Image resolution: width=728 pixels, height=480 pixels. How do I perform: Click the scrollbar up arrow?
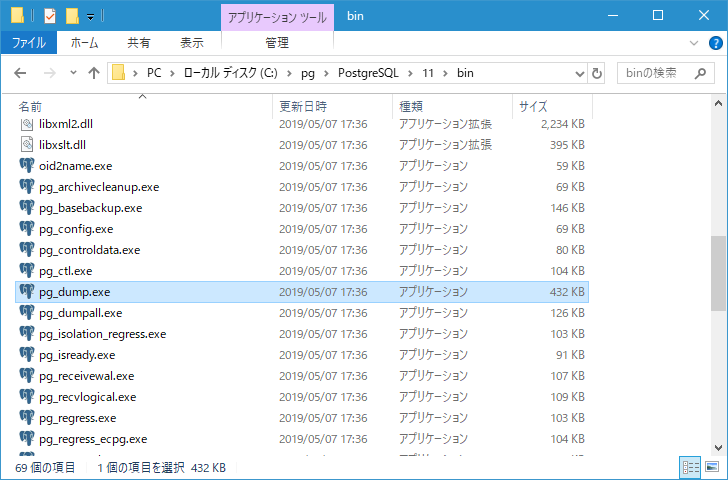pos(718,104)
